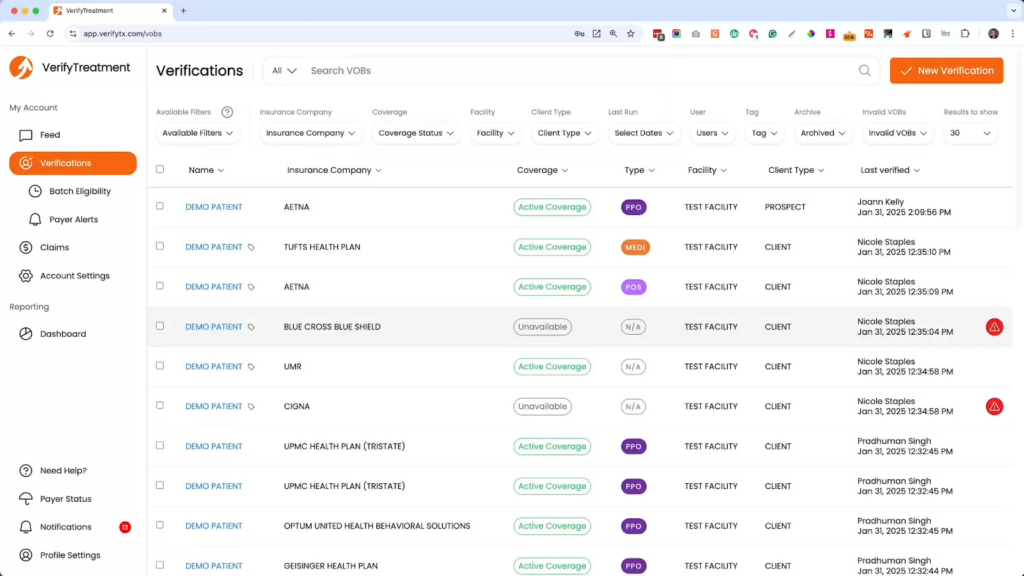Click the purple PPO badge in Aetna row

(x=633, y=207)
